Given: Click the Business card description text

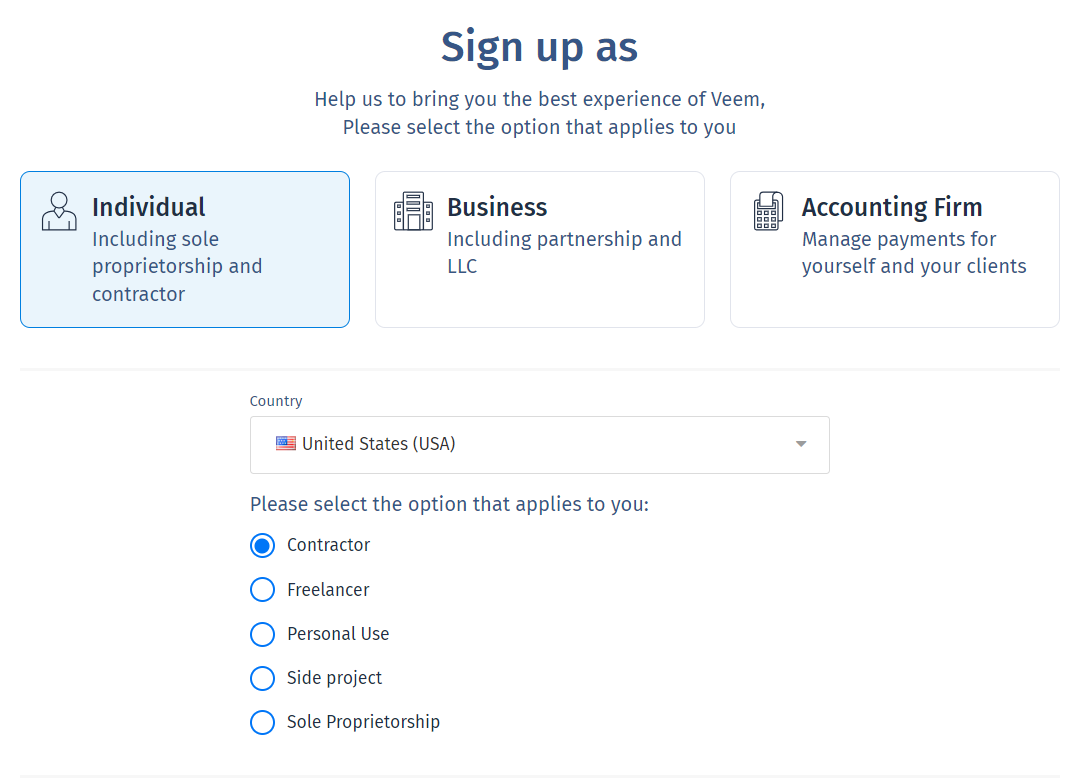Looking at the screenshot, I should pos(564,252).
